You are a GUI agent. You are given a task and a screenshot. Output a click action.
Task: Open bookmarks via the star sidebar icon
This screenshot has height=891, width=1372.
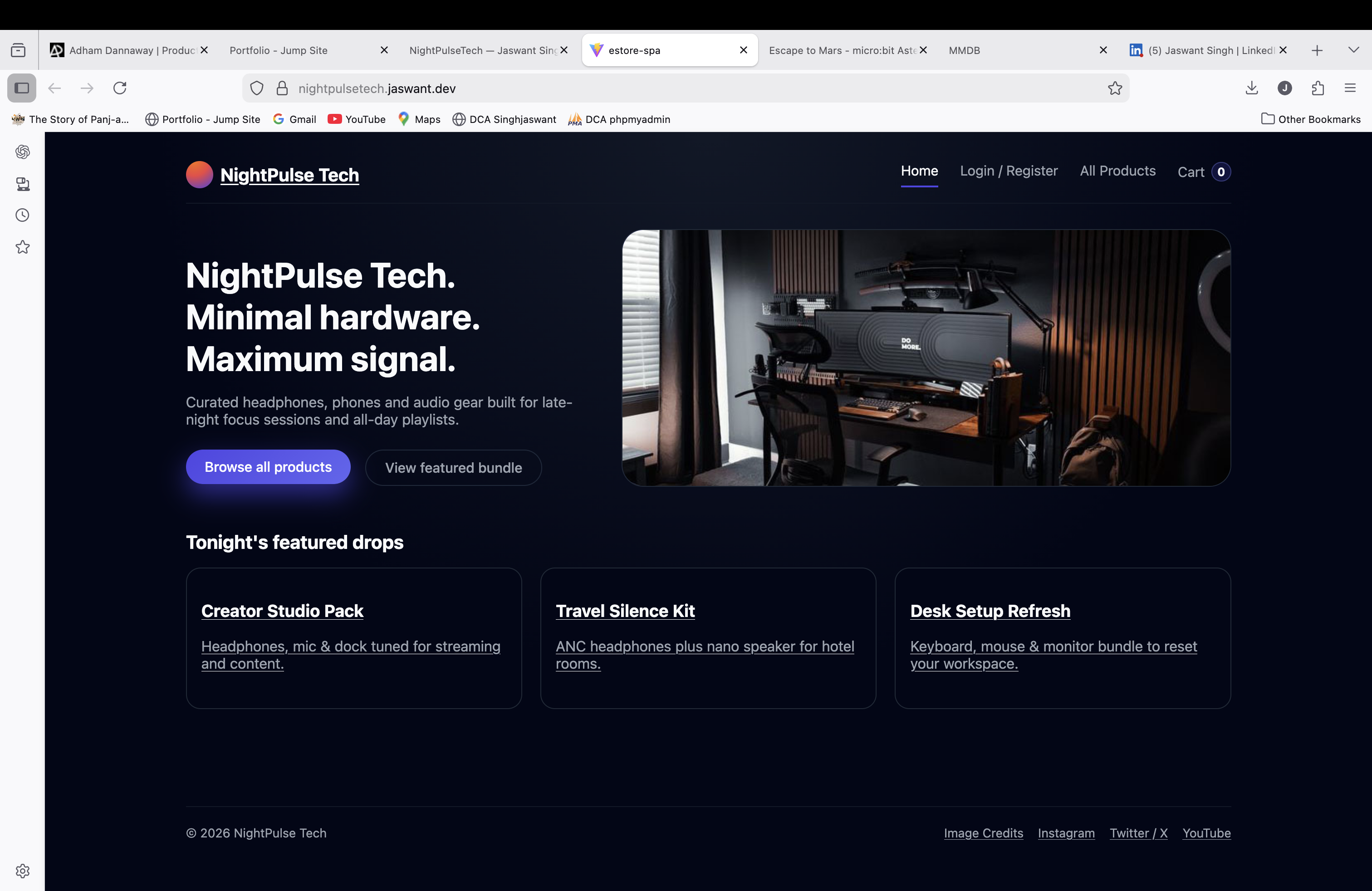23,247
